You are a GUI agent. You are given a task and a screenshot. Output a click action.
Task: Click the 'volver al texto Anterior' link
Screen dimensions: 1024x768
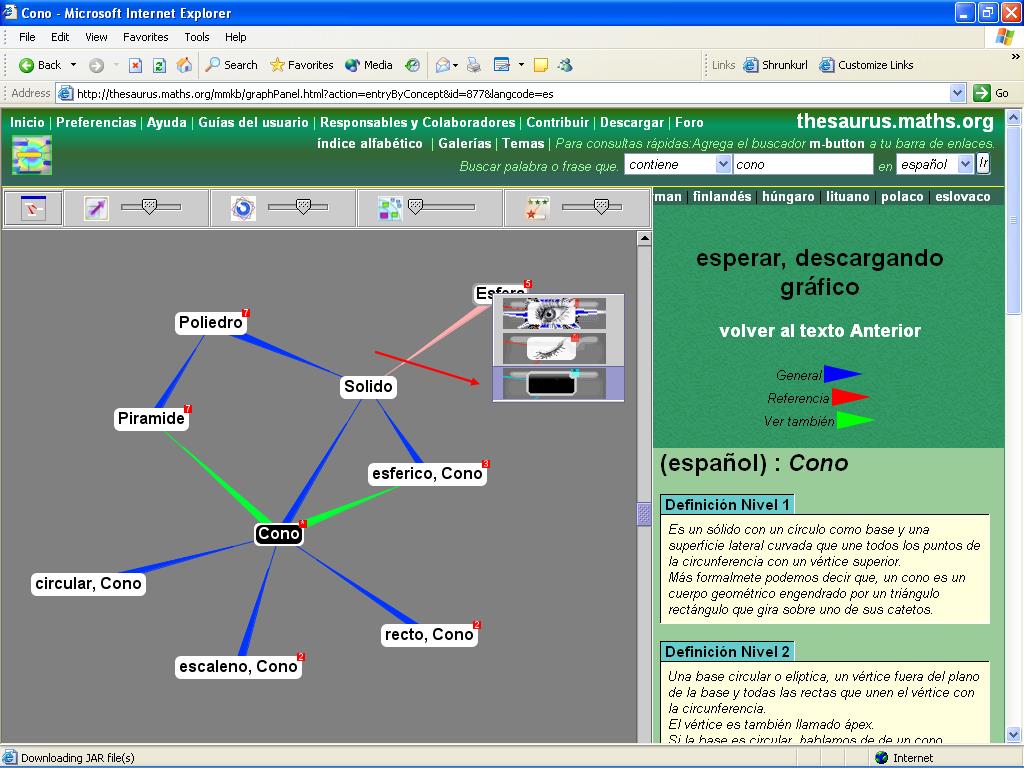[x=819, y=331]
